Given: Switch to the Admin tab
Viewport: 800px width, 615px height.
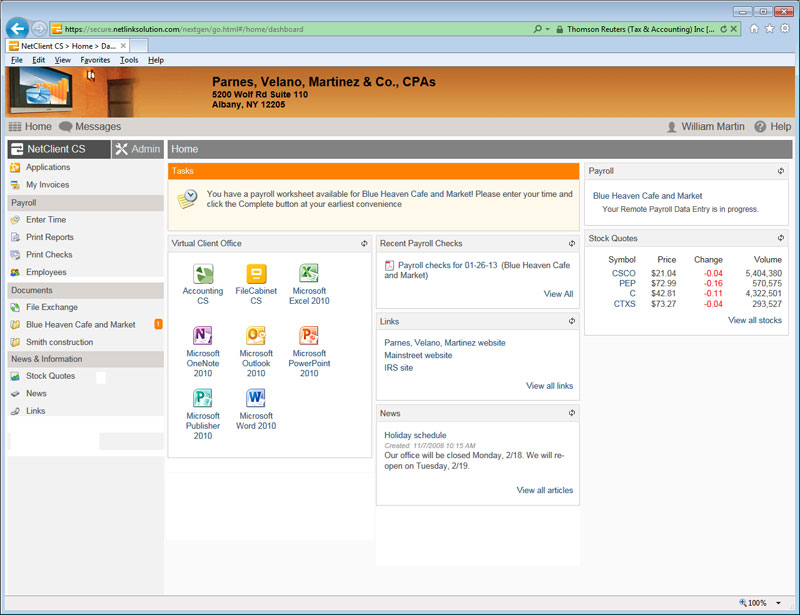Looking at the screenshot, I should tap(137, 149).
